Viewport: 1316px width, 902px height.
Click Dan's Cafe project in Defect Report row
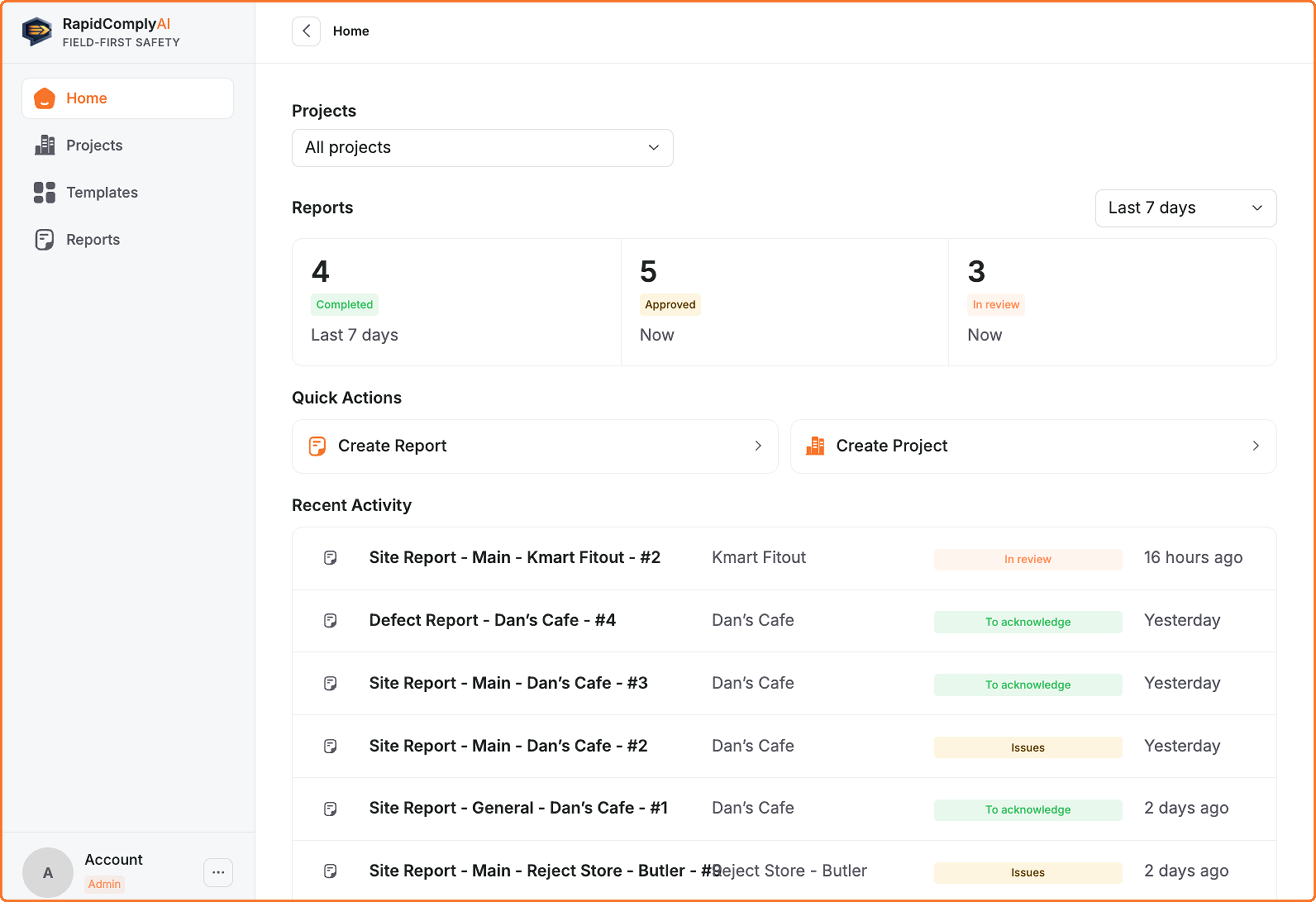click(x=753, y=620)
